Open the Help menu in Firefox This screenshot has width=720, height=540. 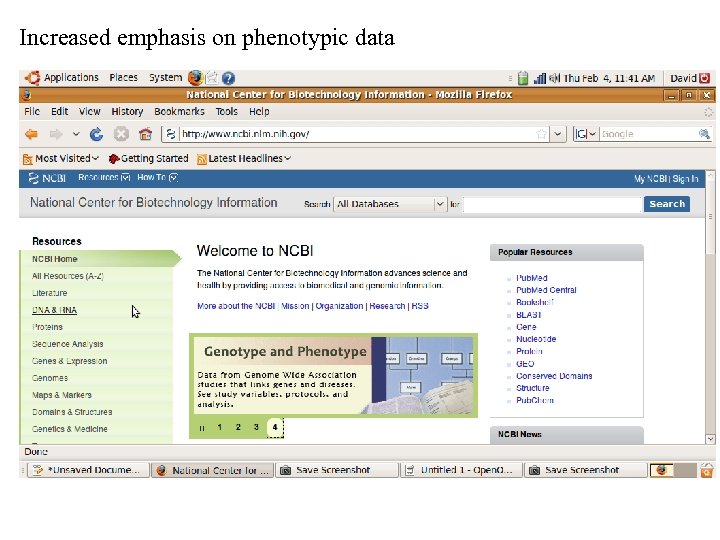(x=259, y=112)
